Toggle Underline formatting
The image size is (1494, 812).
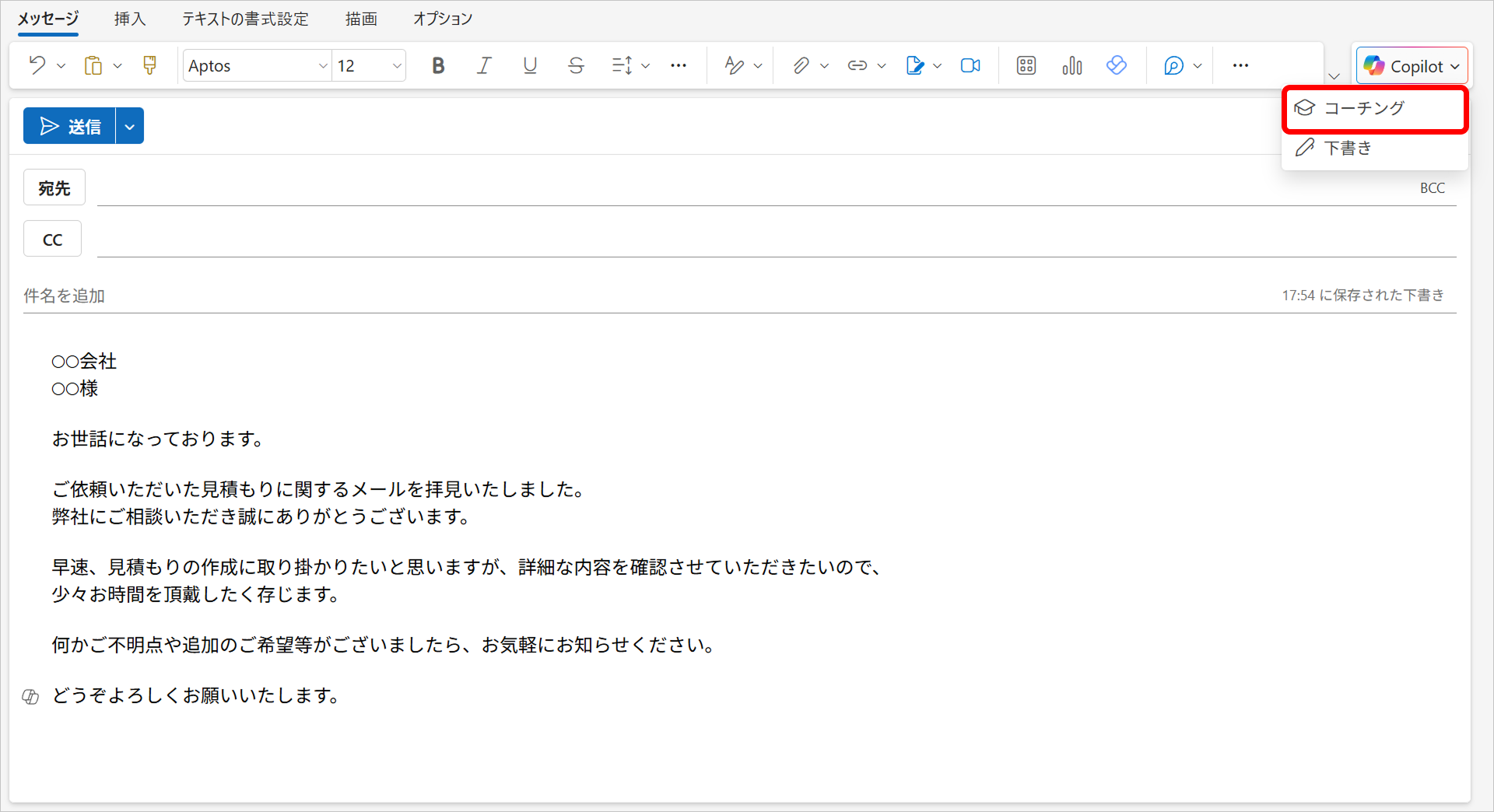click(x=530, y=65)
